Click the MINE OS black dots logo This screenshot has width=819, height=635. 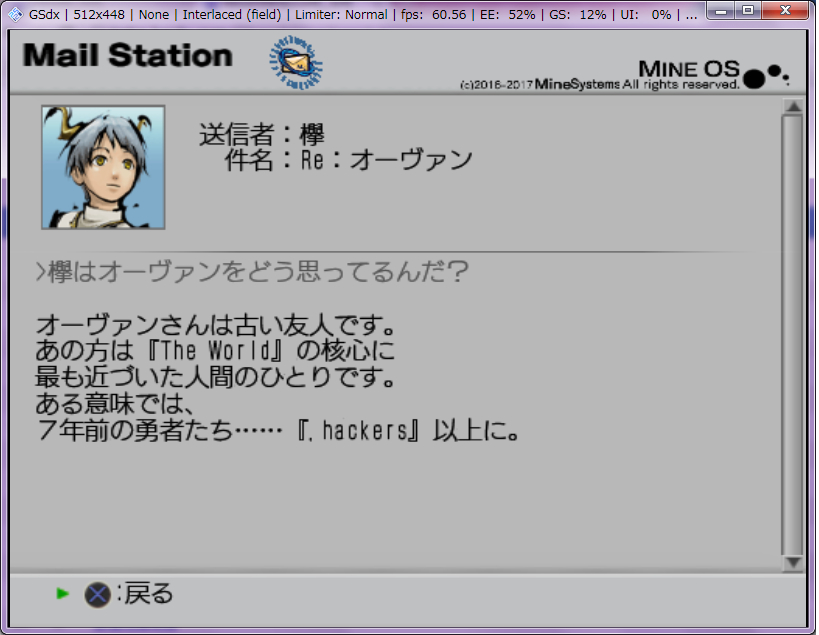(766, 76)
